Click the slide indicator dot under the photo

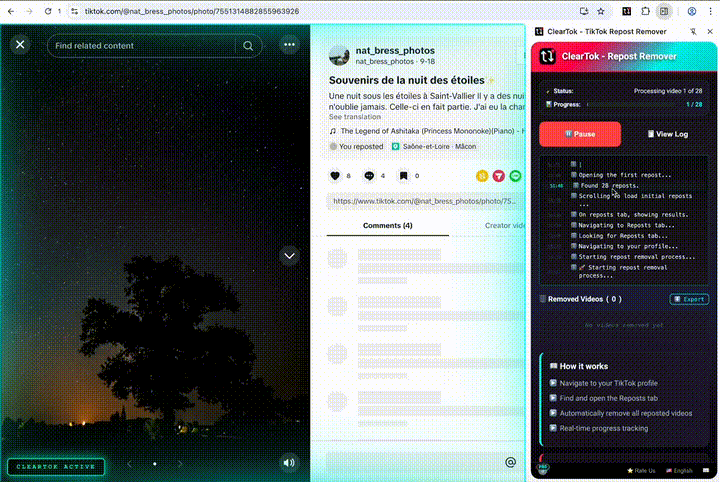pos(155,464)
